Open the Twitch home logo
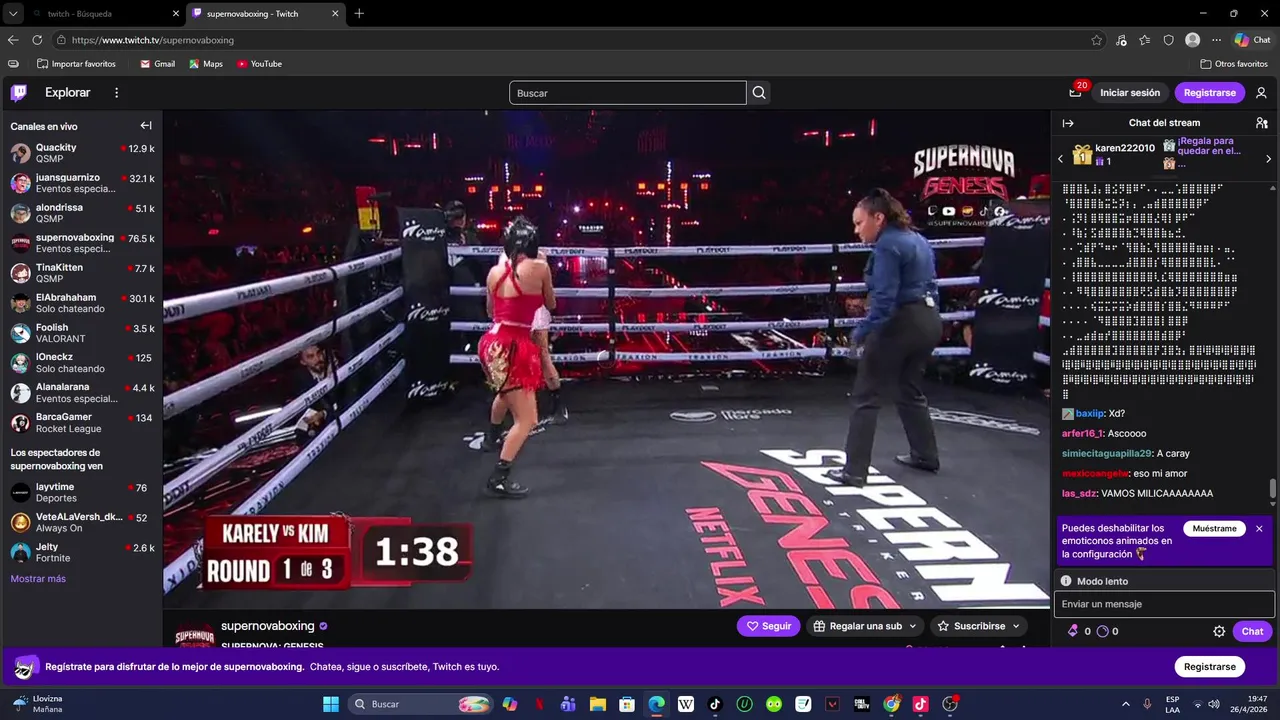The height and width of the screenshot is (720, 1280). tap(19, 93)
